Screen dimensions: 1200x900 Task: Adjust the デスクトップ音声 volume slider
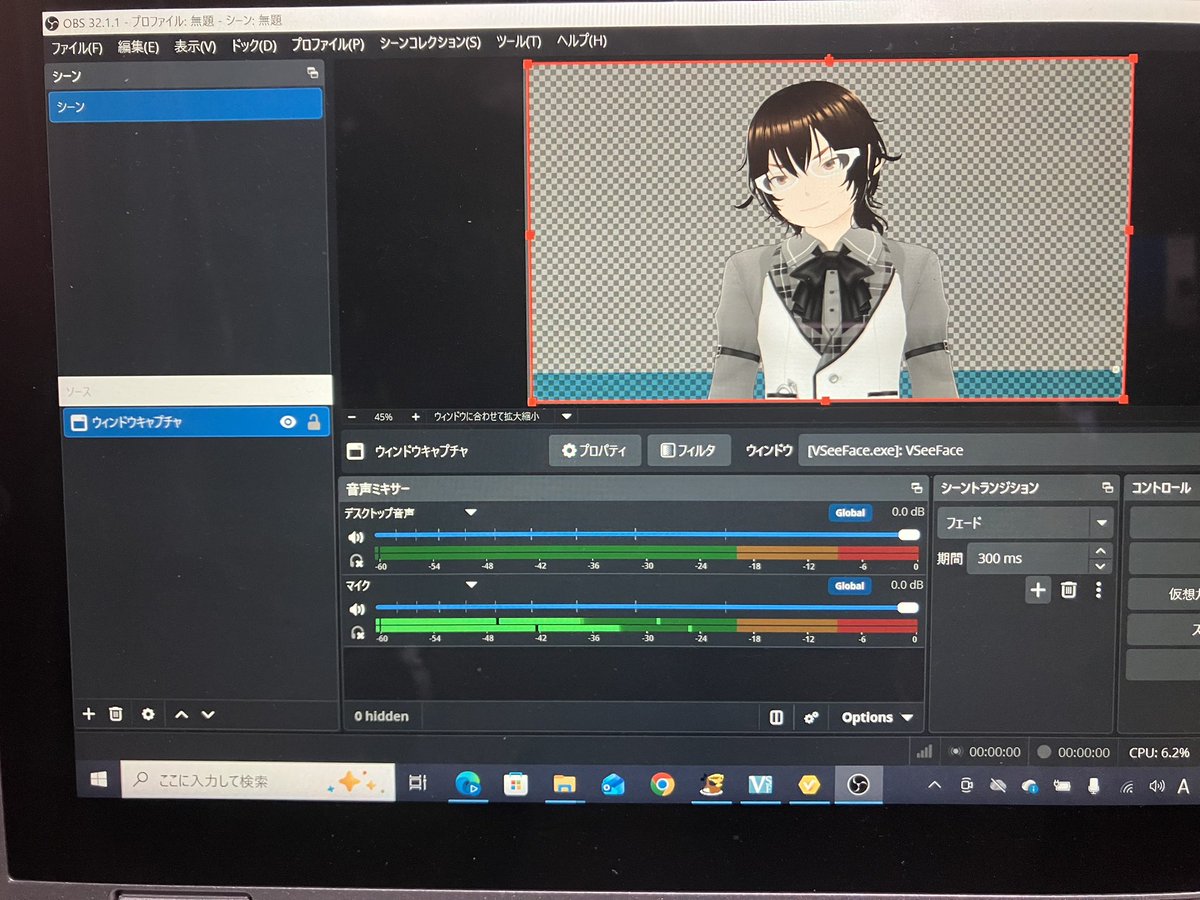(908, 534)
